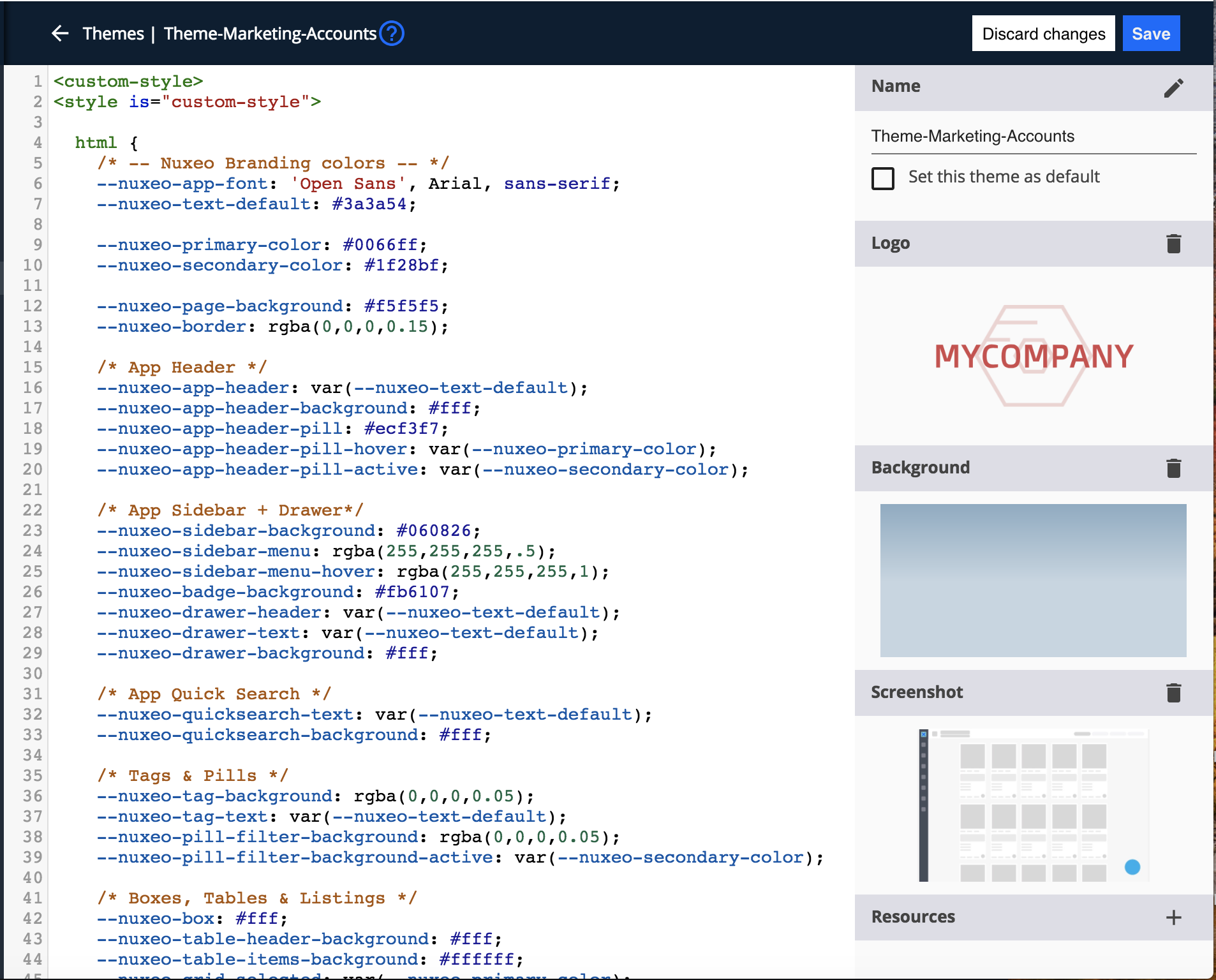
Task: Click the '<custom-style>' opening tag
Action: coord(128,82)
